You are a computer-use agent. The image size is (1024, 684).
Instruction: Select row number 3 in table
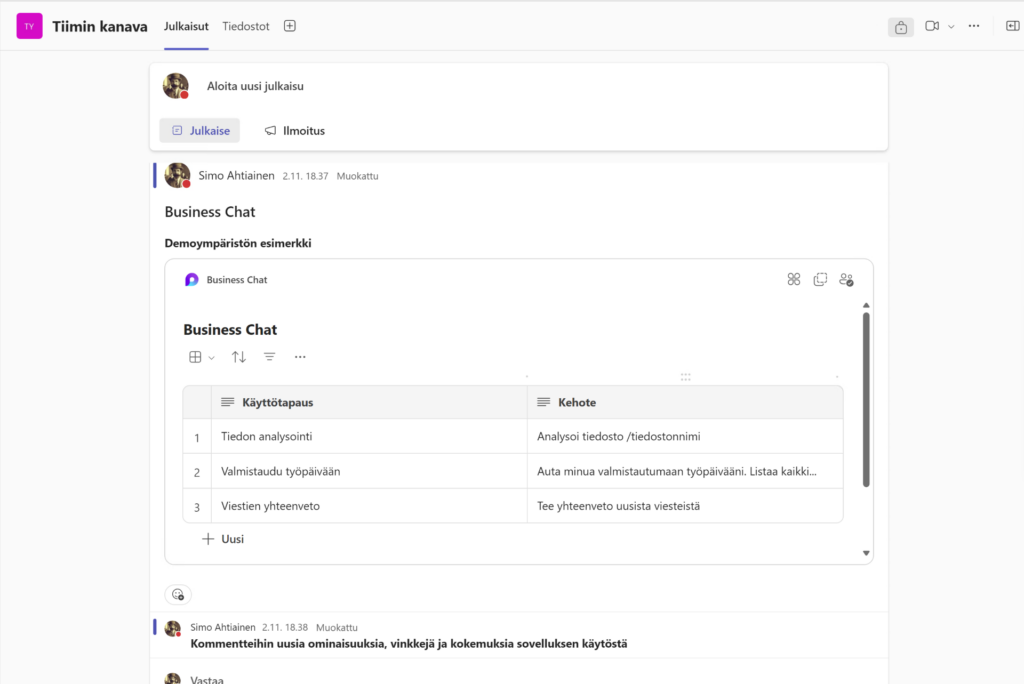(x=197, y=506)
